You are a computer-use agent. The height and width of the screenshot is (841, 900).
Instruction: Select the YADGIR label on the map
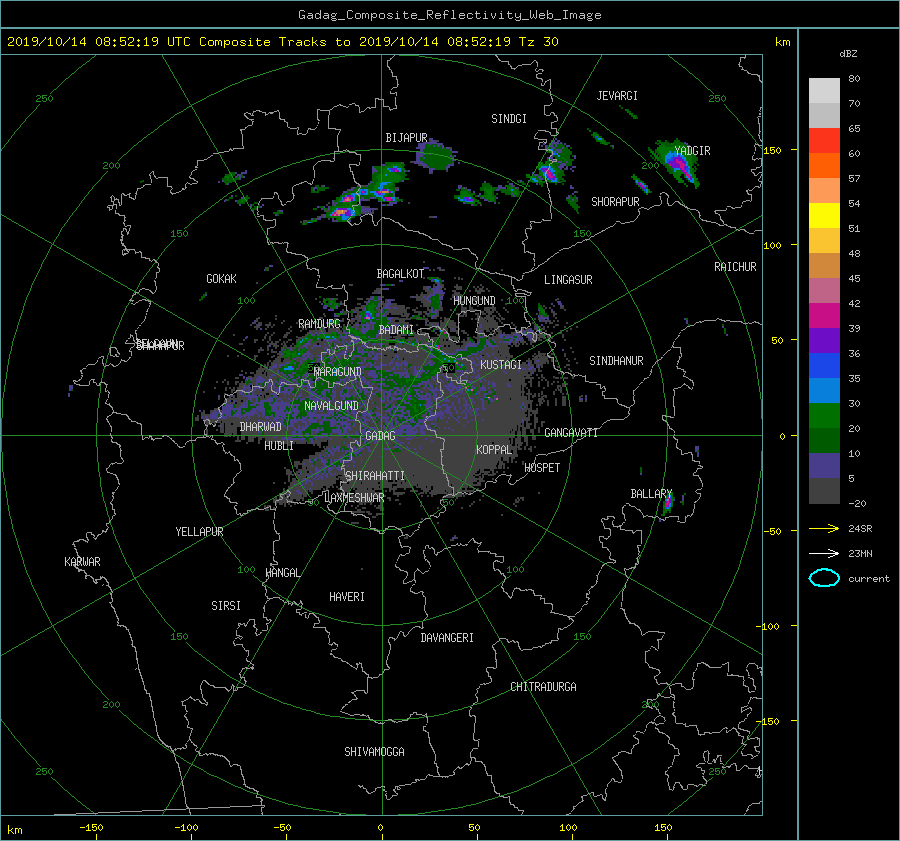pos(692,151)
